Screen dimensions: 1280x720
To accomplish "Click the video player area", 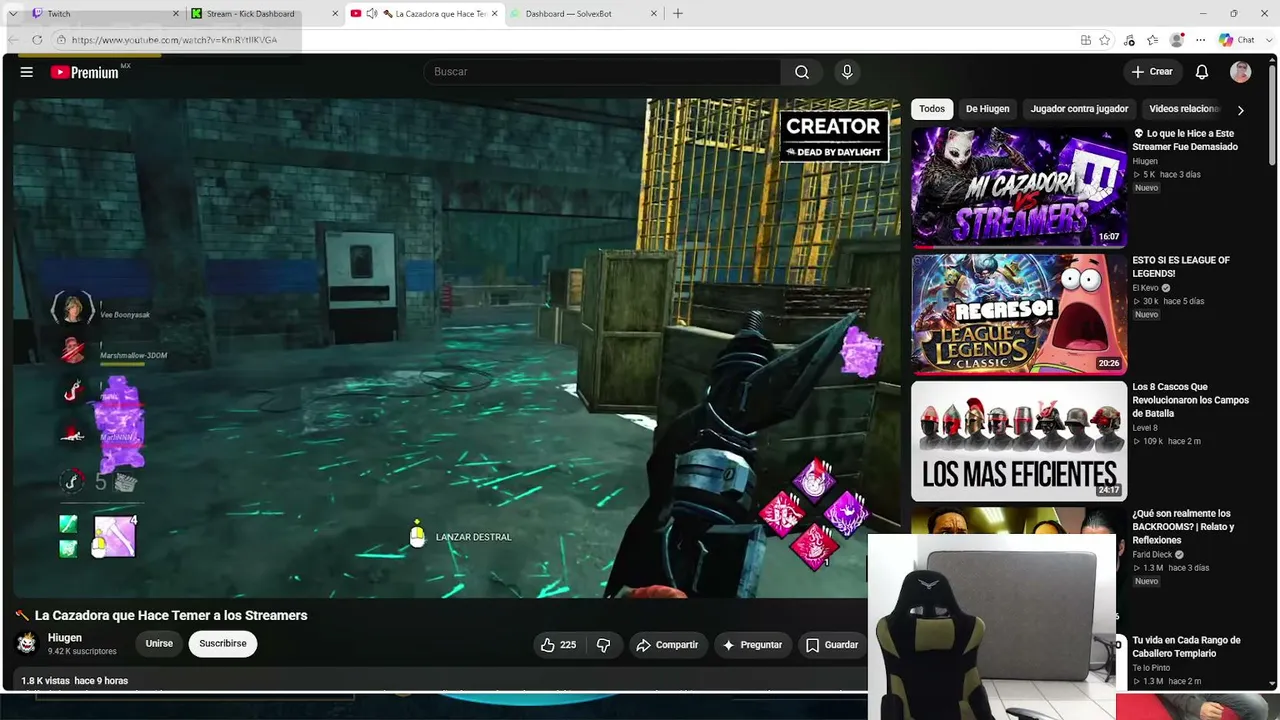I will (456, 348).
